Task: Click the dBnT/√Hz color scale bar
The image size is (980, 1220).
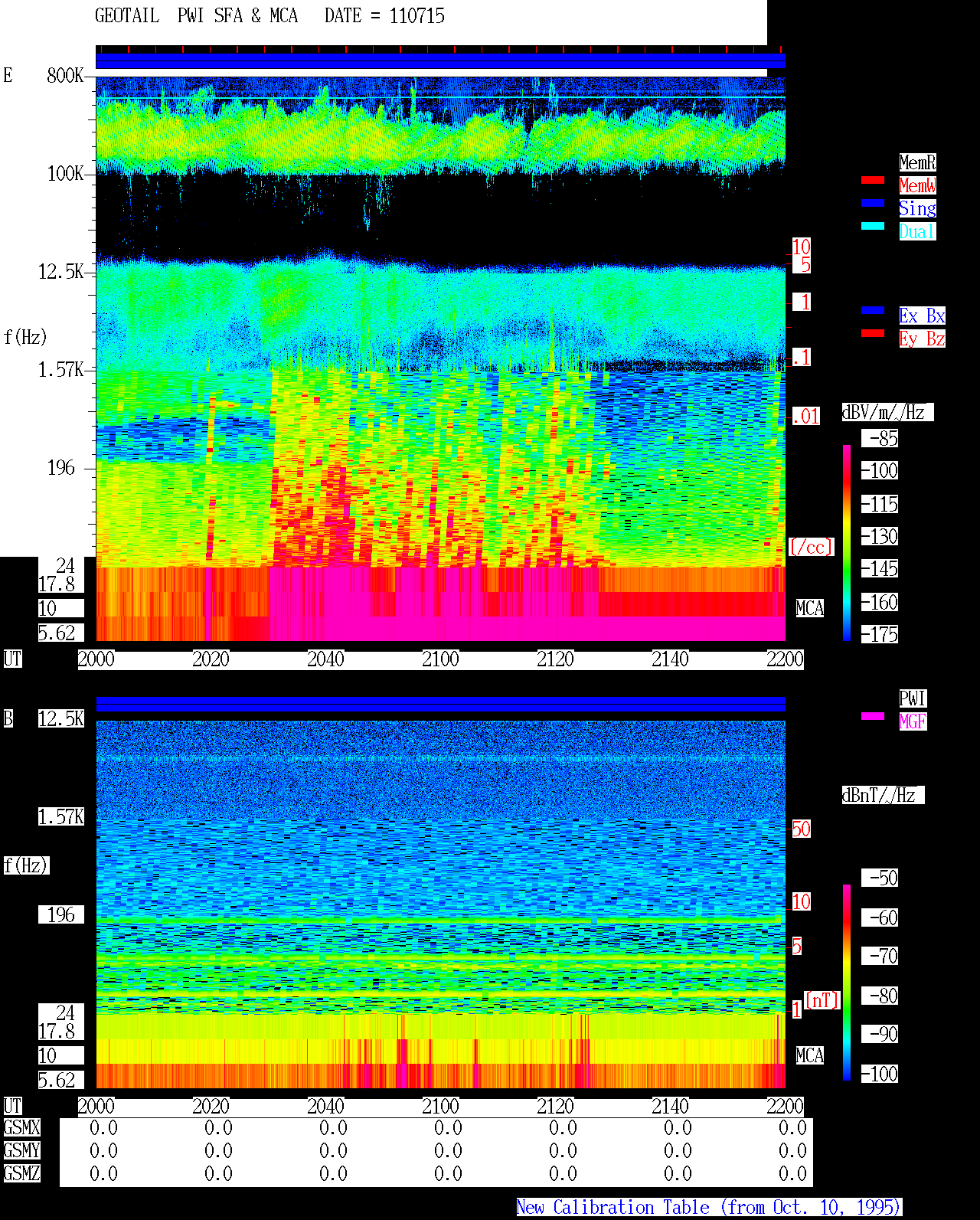Action: pyautogui.click(x=847, y=983)
